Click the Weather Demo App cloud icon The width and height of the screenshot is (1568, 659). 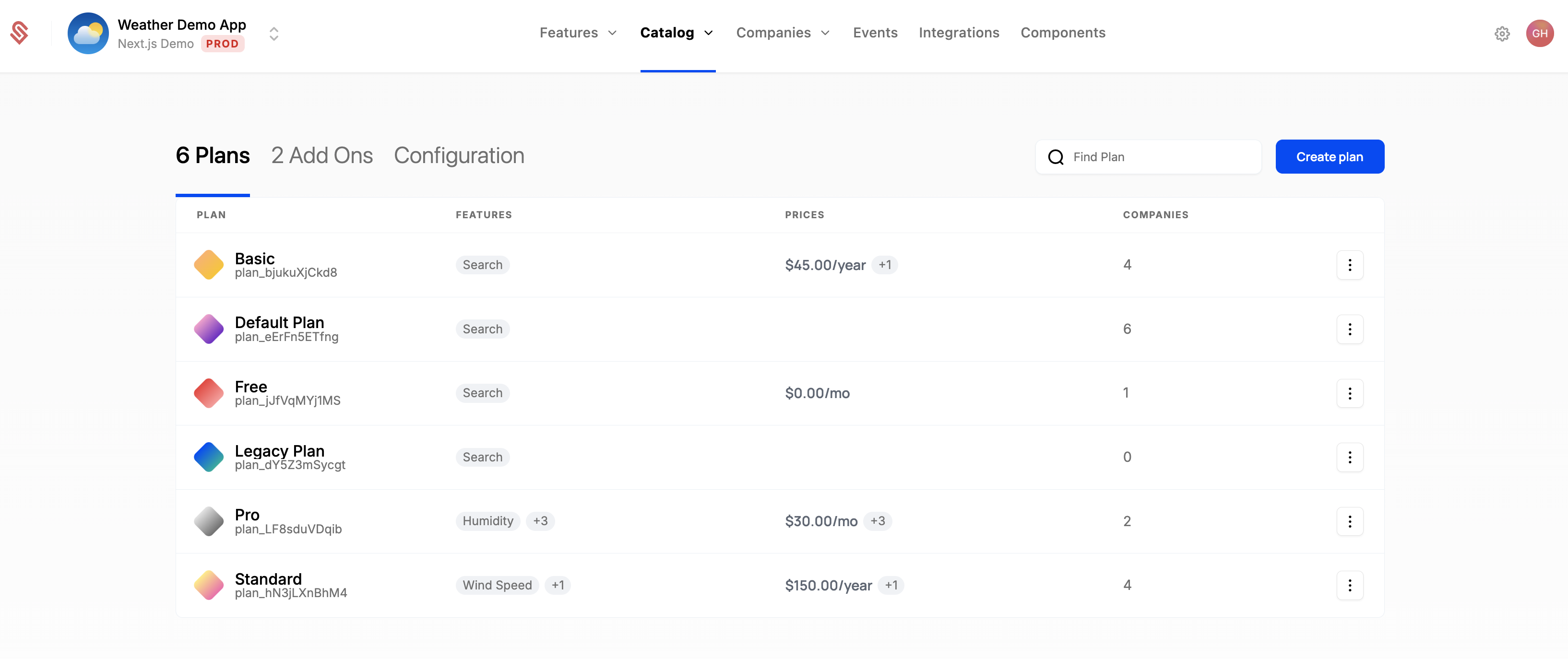(88, 33)
